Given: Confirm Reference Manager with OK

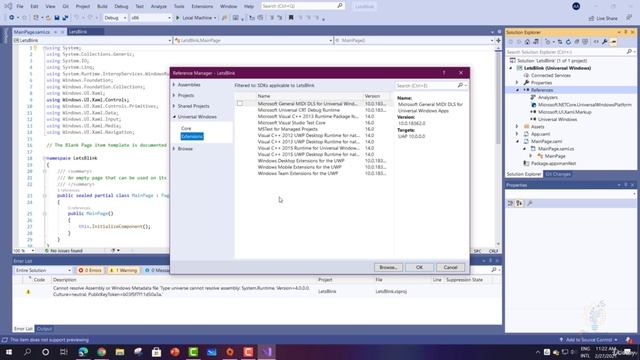Looking at the screenshot, I should (419, 267).
